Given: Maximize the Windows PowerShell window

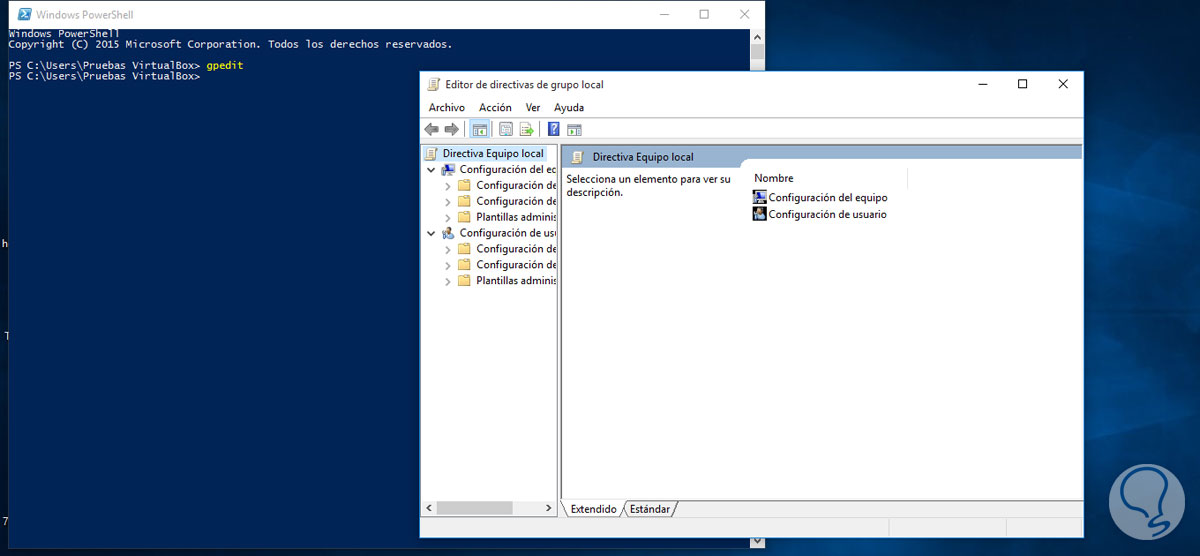Looking at the screenshot, I should [704, 14].
